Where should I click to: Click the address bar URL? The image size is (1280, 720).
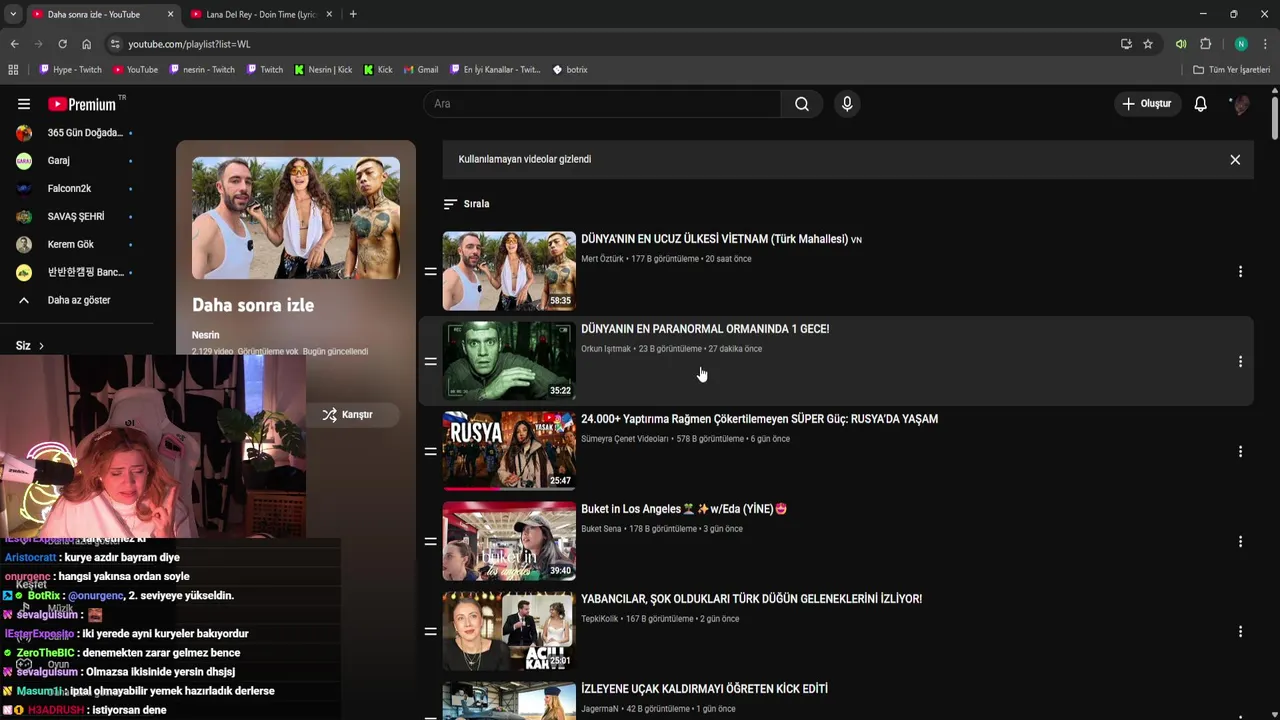[x=189, y=44]
